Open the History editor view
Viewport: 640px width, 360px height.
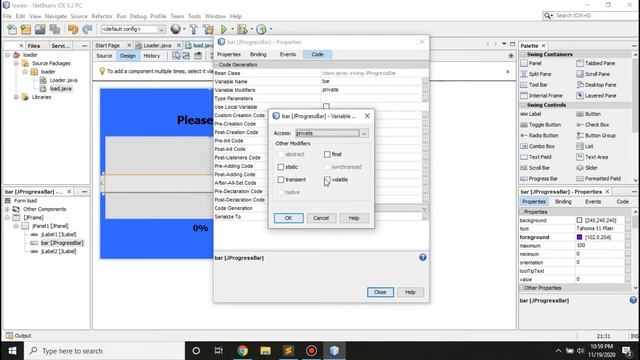pyautogui.click(x=151, y=56)
